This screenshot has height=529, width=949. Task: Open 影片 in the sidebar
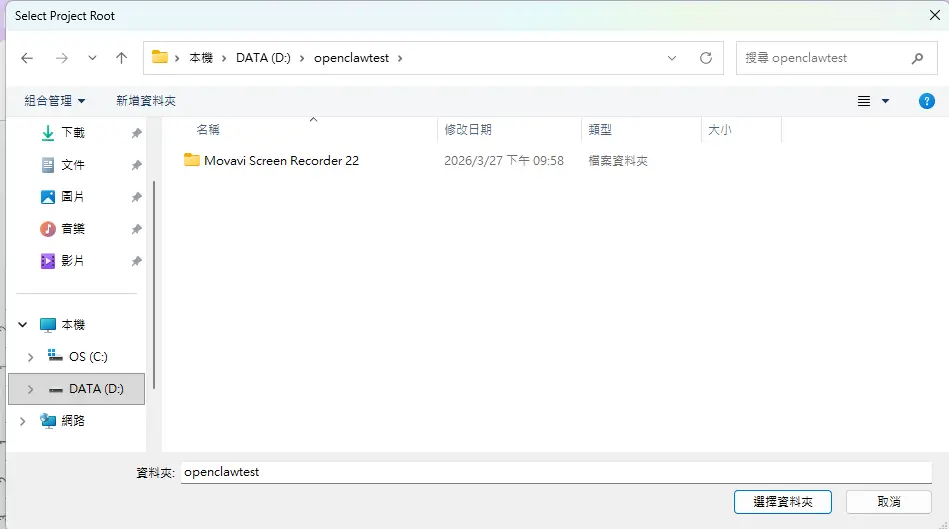(x=73, y=261)
